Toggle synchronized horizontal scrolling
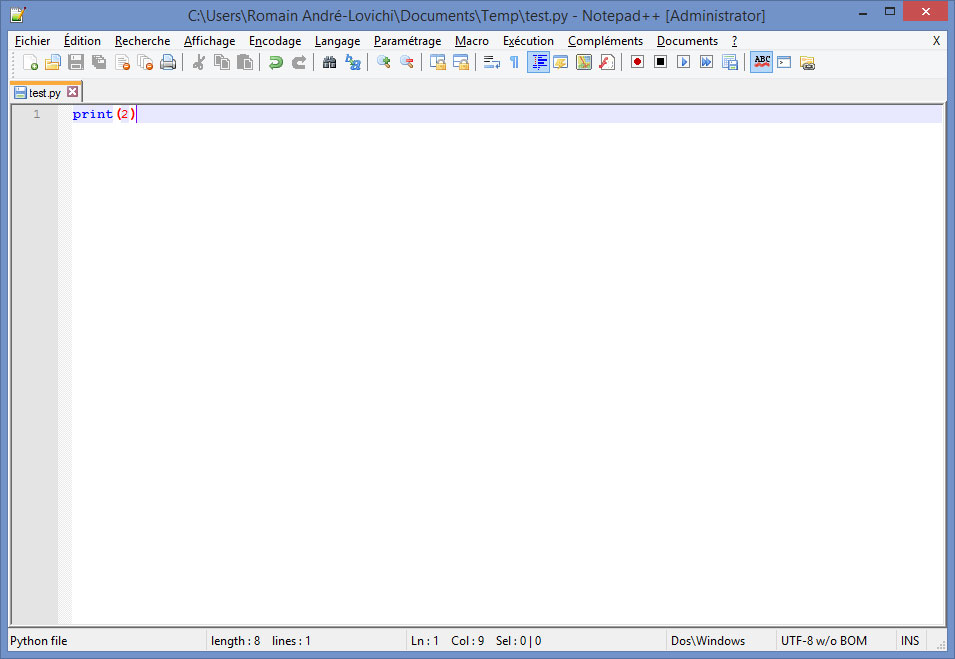 pyautogui.click(x=460, y=62)
